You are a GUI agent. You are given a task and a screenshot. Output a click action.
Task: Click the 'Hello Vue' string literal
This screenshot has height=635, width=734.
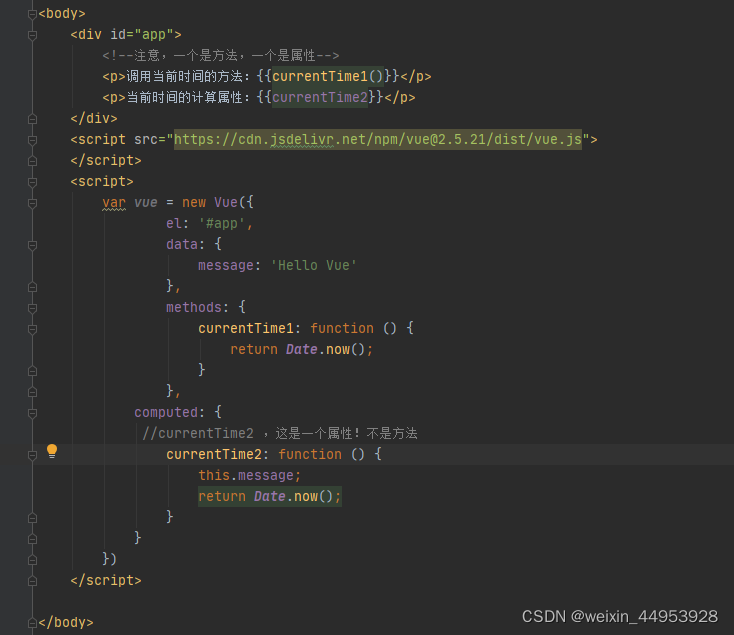click(314, 265)
